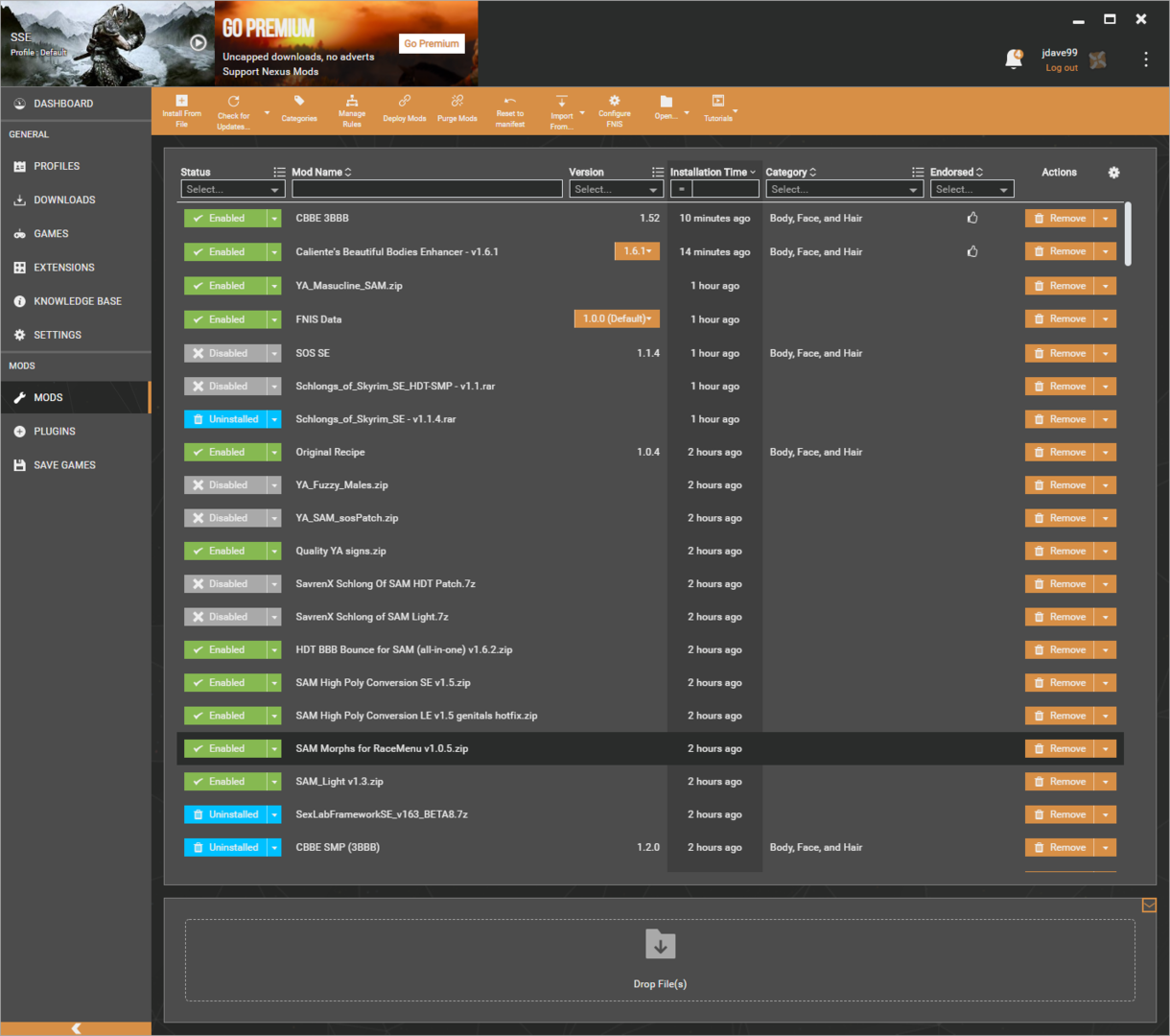Click Open folder toolbar icon

tap(667, 101)
